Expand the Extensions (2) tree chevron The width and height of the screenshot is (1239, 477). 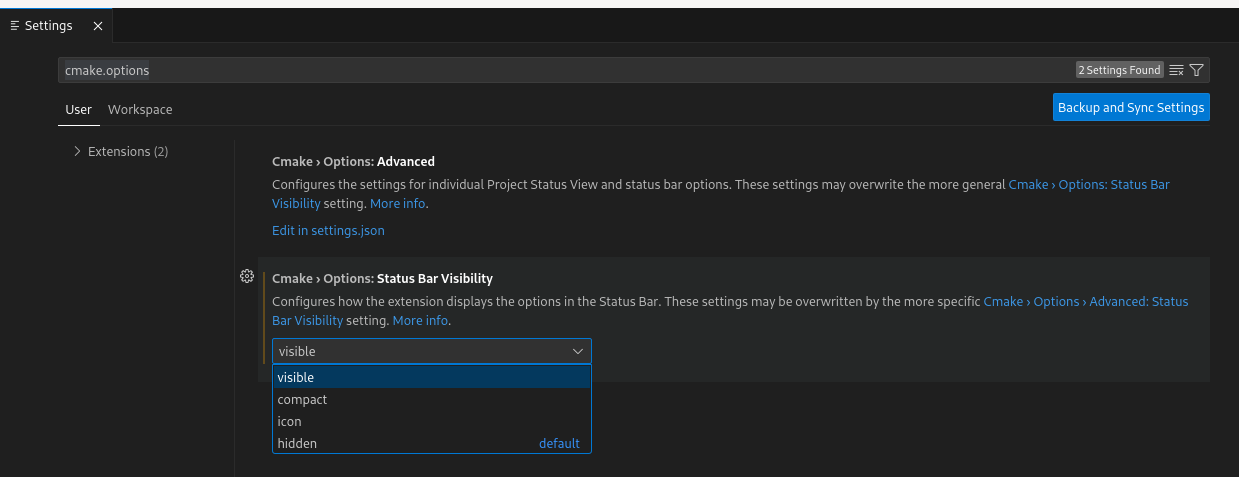click(77, 152)
